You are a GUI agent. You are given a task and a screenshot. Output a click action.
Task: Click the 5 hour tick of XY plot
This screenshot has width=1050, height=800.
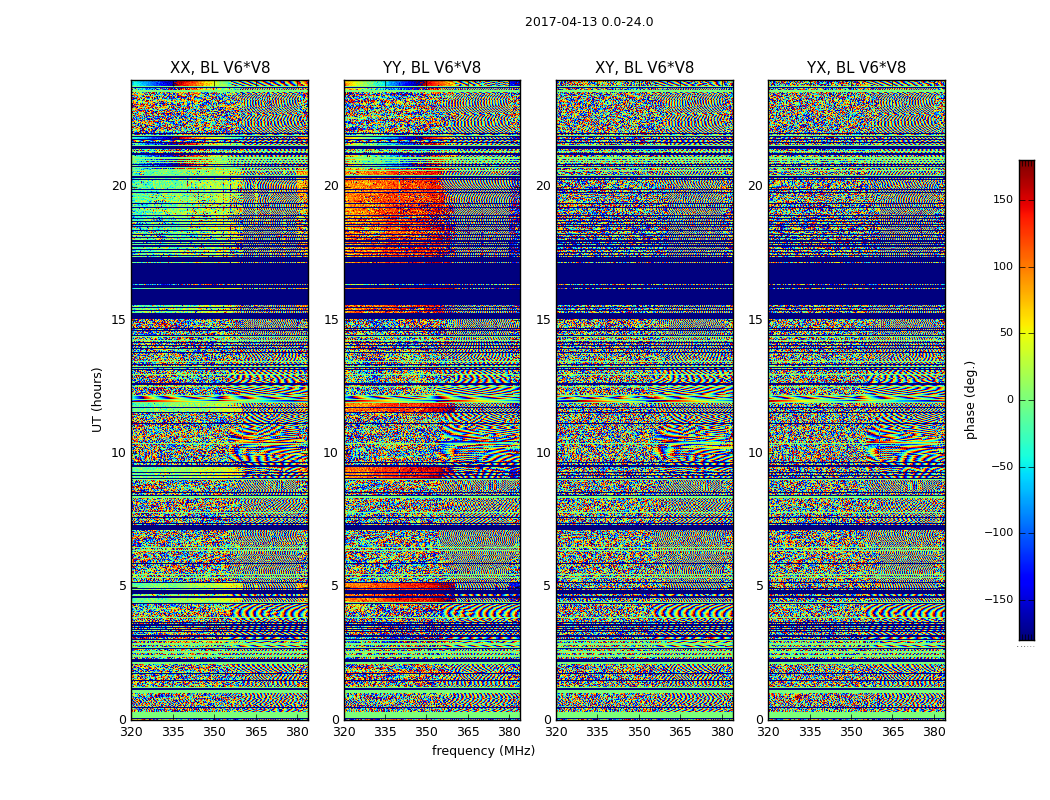pos(546,586)
